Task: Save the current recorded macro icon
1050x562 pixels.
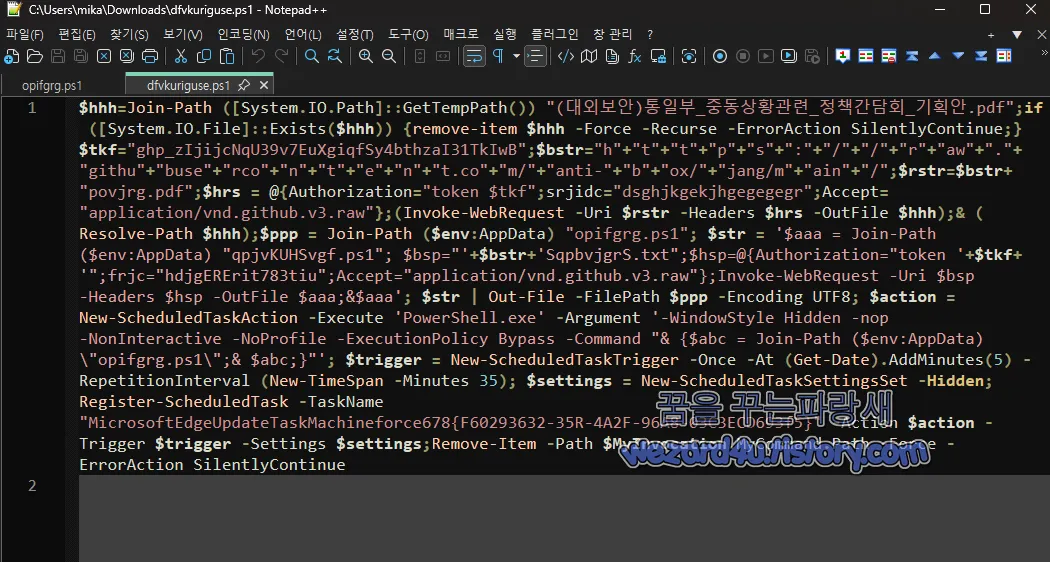Action: pyautogui.click(x=812, y=56)
